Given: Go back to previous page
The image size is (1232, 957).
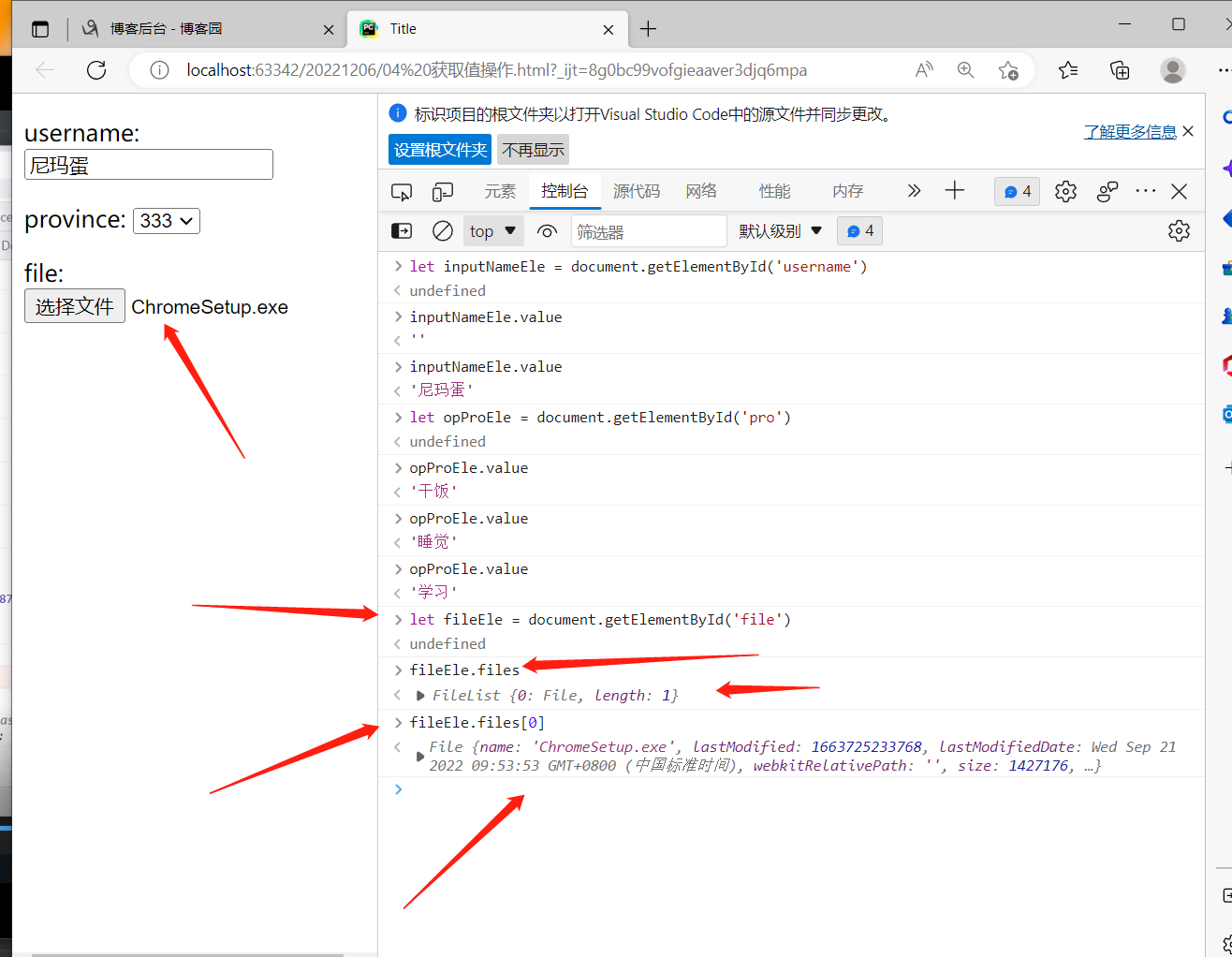Looking at the screenshot, I should 45,70.
